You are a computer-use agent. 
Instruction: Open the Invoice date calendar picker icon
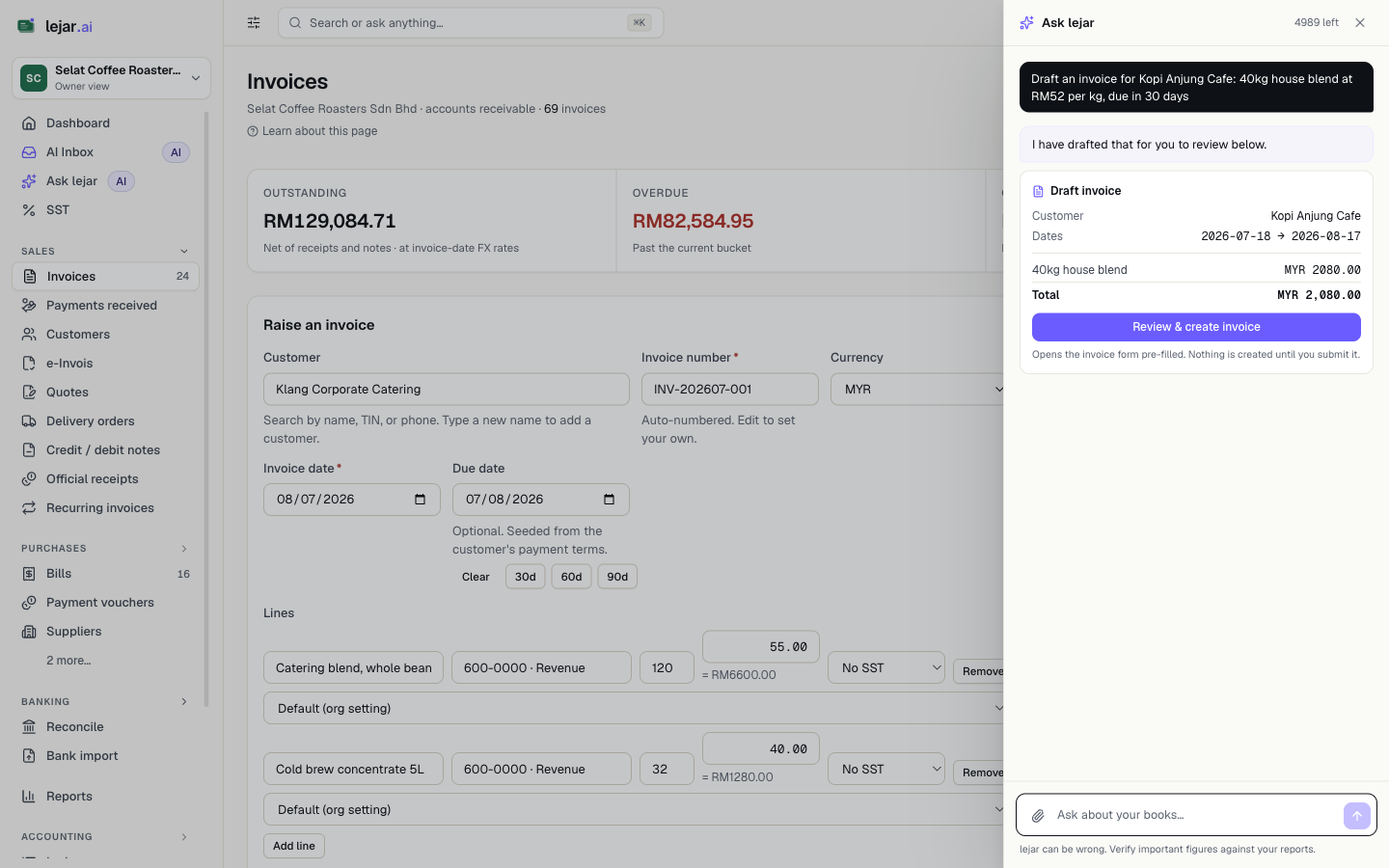(420, 500)
